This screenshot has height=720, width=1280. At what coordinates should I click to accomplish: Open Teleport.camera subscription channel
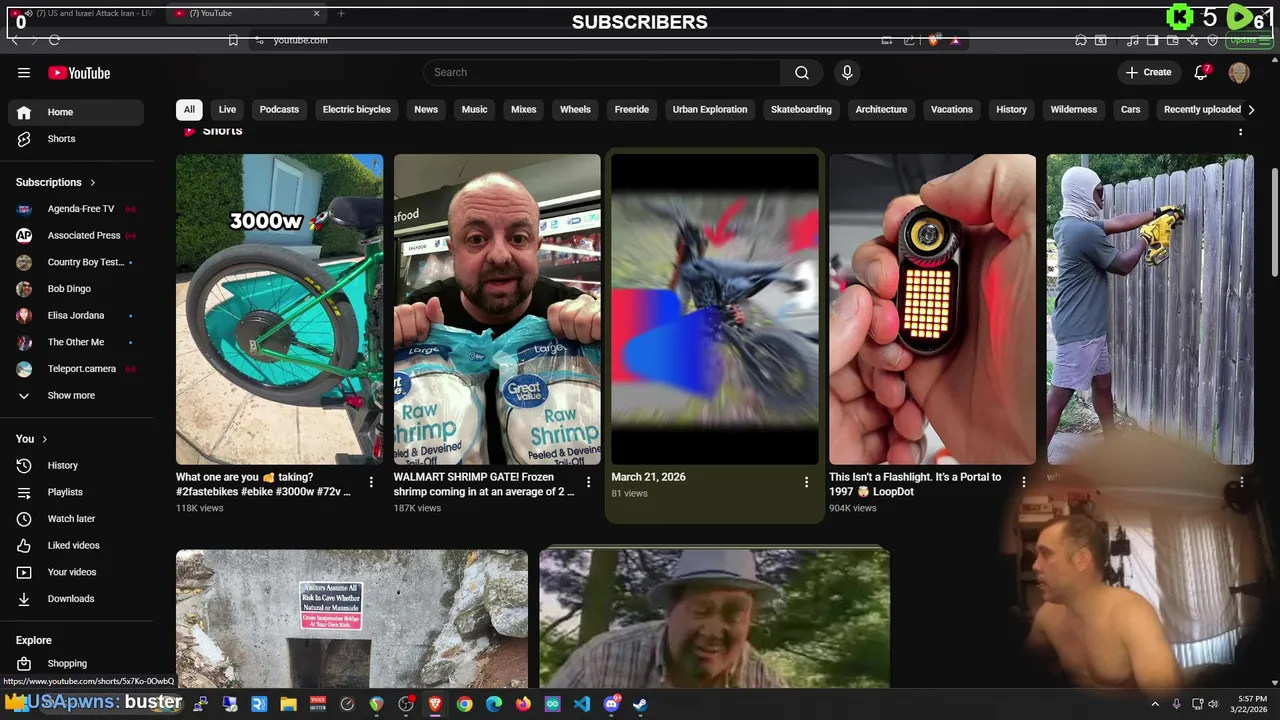[76, 369]
